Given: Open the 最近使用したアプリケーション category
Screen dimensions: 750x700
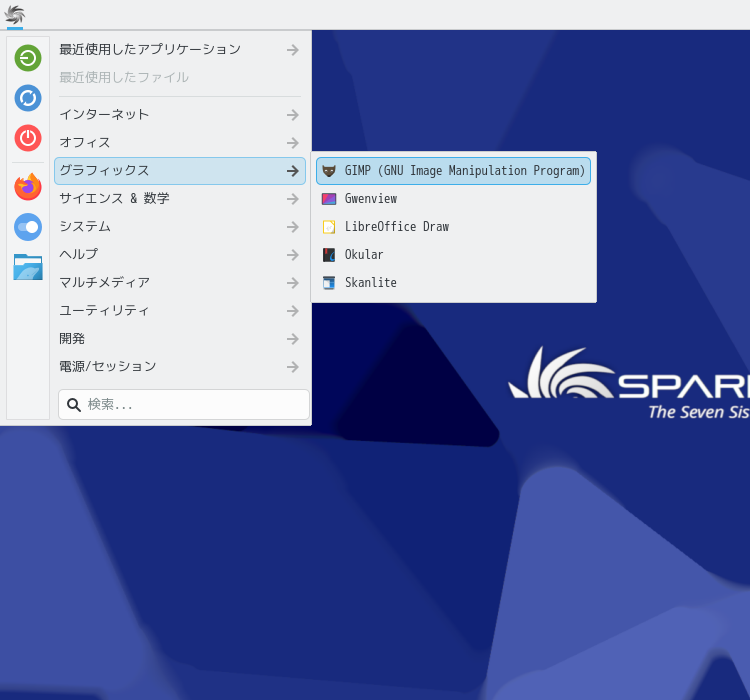Looking at the screenshot, I should (x=180, y=50).
